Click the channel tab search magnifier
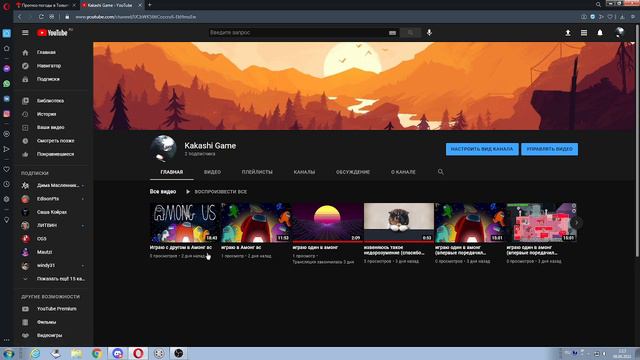 click(440, 172)
